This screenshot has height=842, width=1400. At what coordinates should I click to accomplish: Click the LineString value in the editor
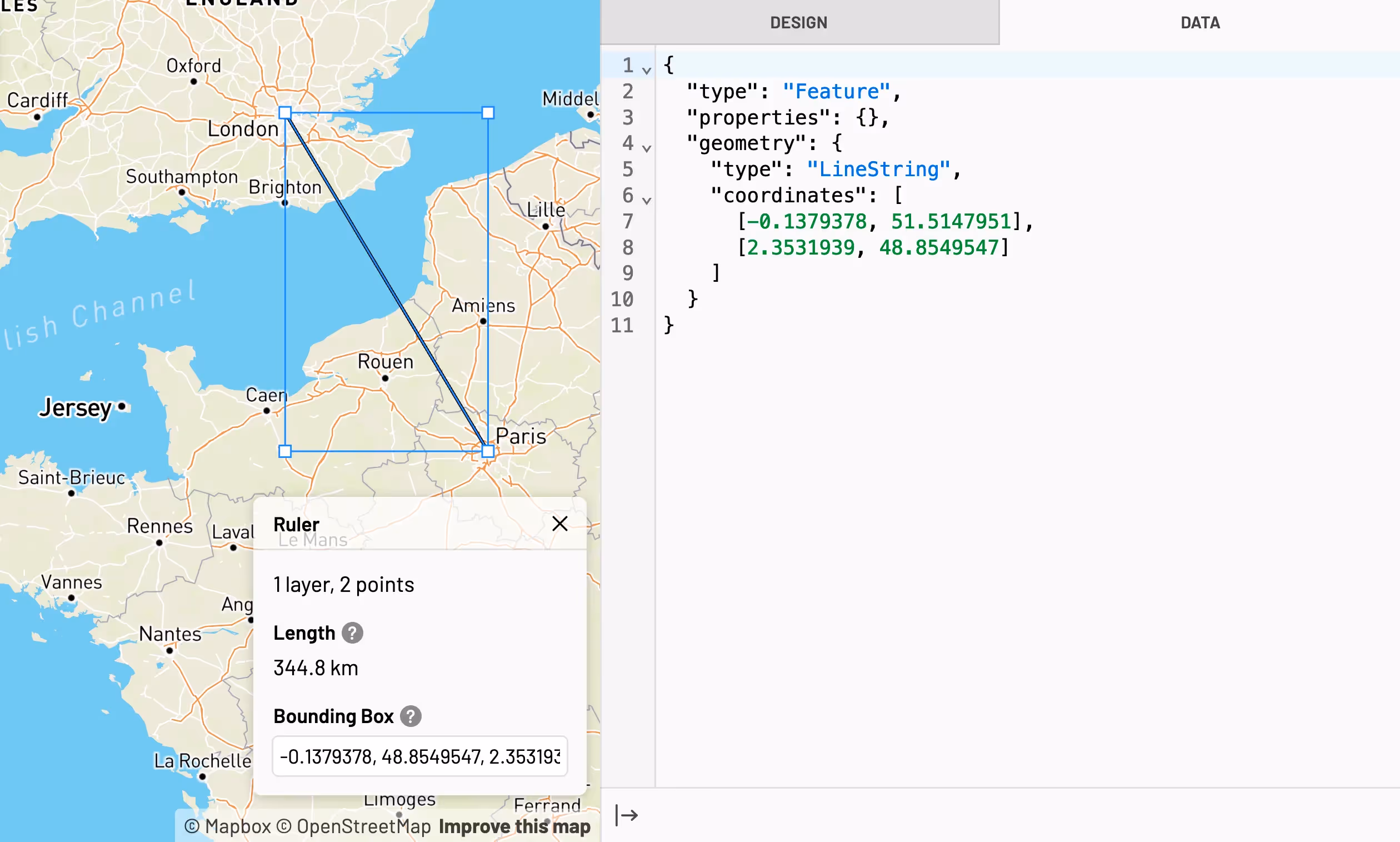878,169
